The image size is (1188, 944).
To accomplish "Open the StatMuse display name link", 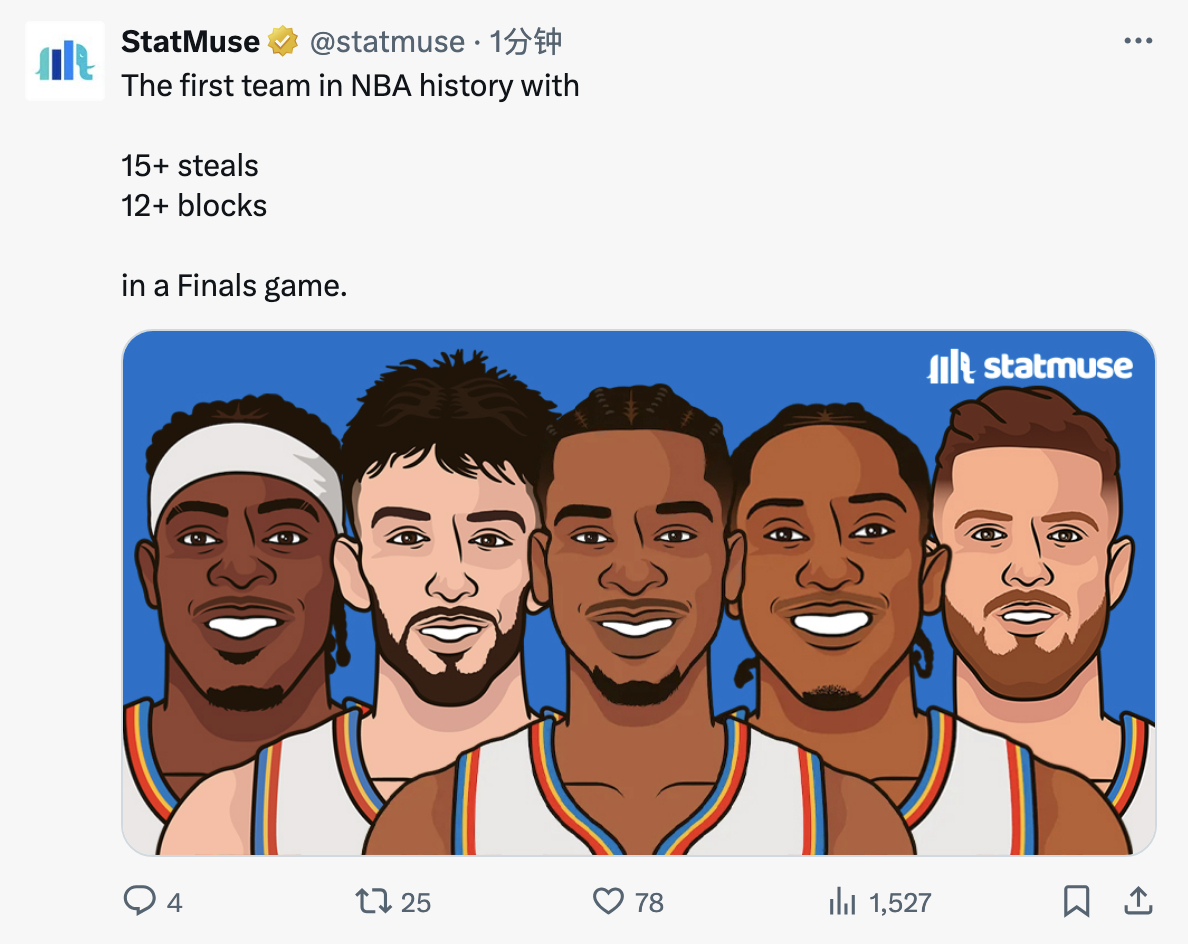I will pyautogui.click(x=190, y=42).
